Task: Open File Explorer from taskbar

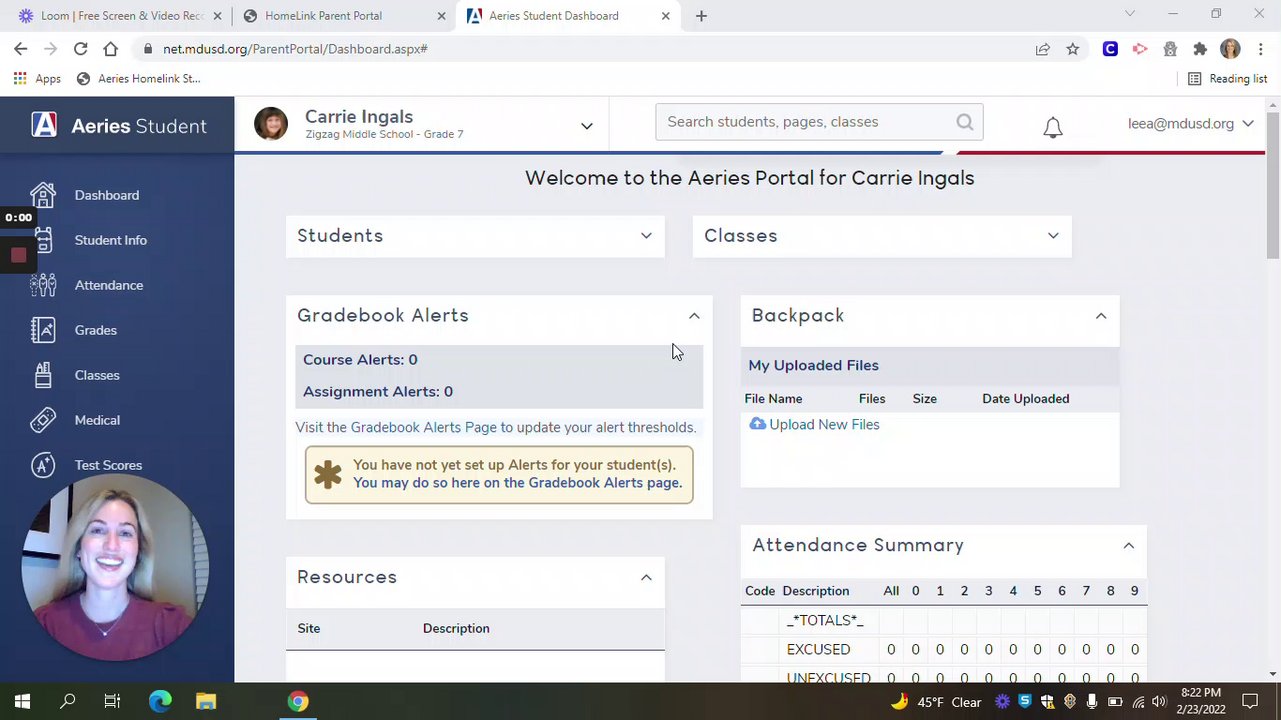Action: pyautogui.click(x=205, y=701)
